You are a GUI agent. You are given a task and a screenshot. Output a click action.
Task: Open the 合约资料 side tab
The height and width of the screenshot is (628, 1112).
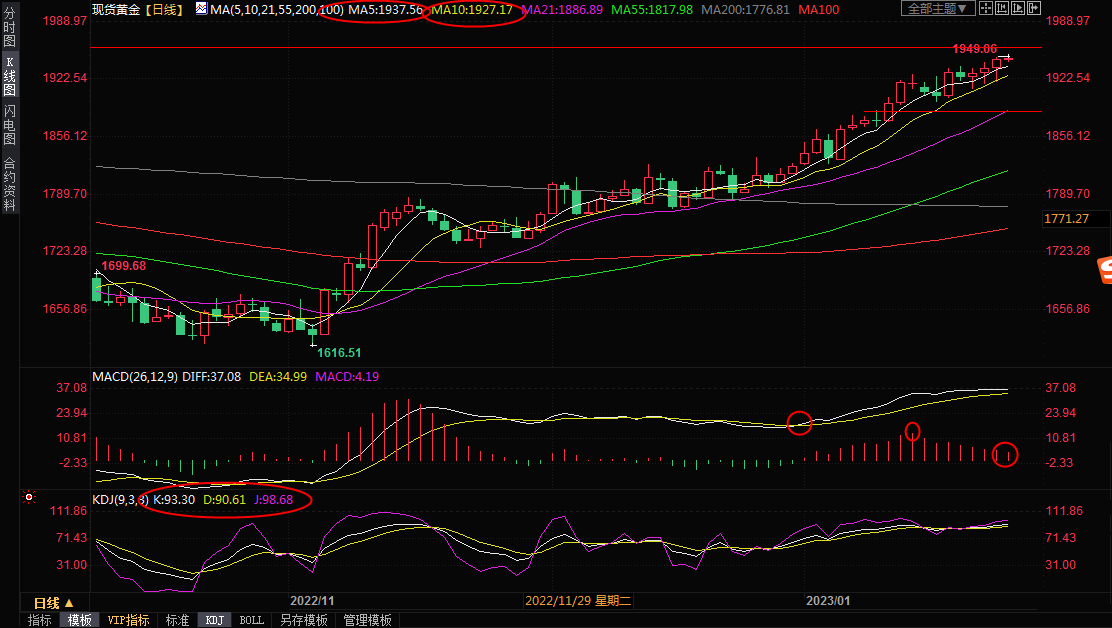click(x=9, y=183)
